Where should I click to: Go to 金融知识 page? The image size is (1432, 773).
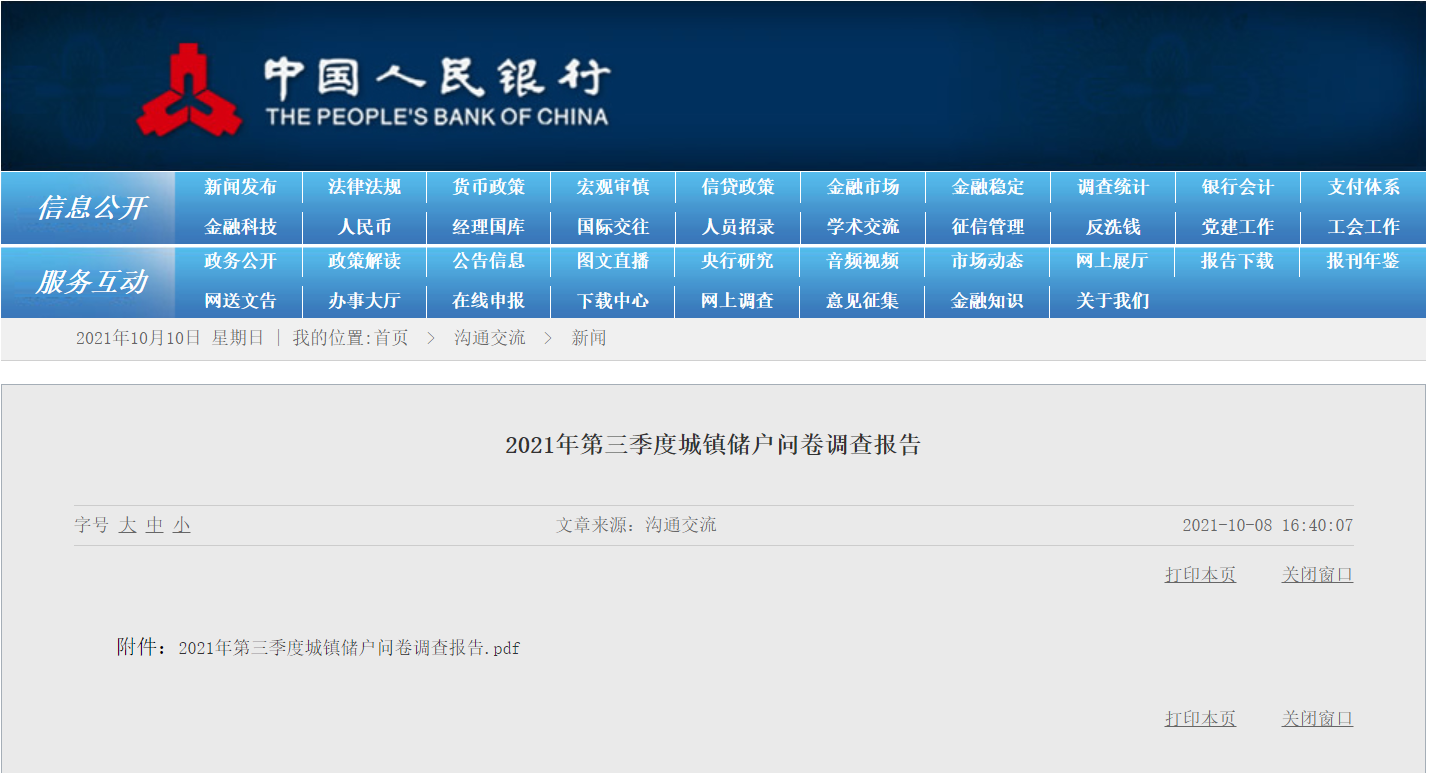pyautogui.click(x=988, y=301)
